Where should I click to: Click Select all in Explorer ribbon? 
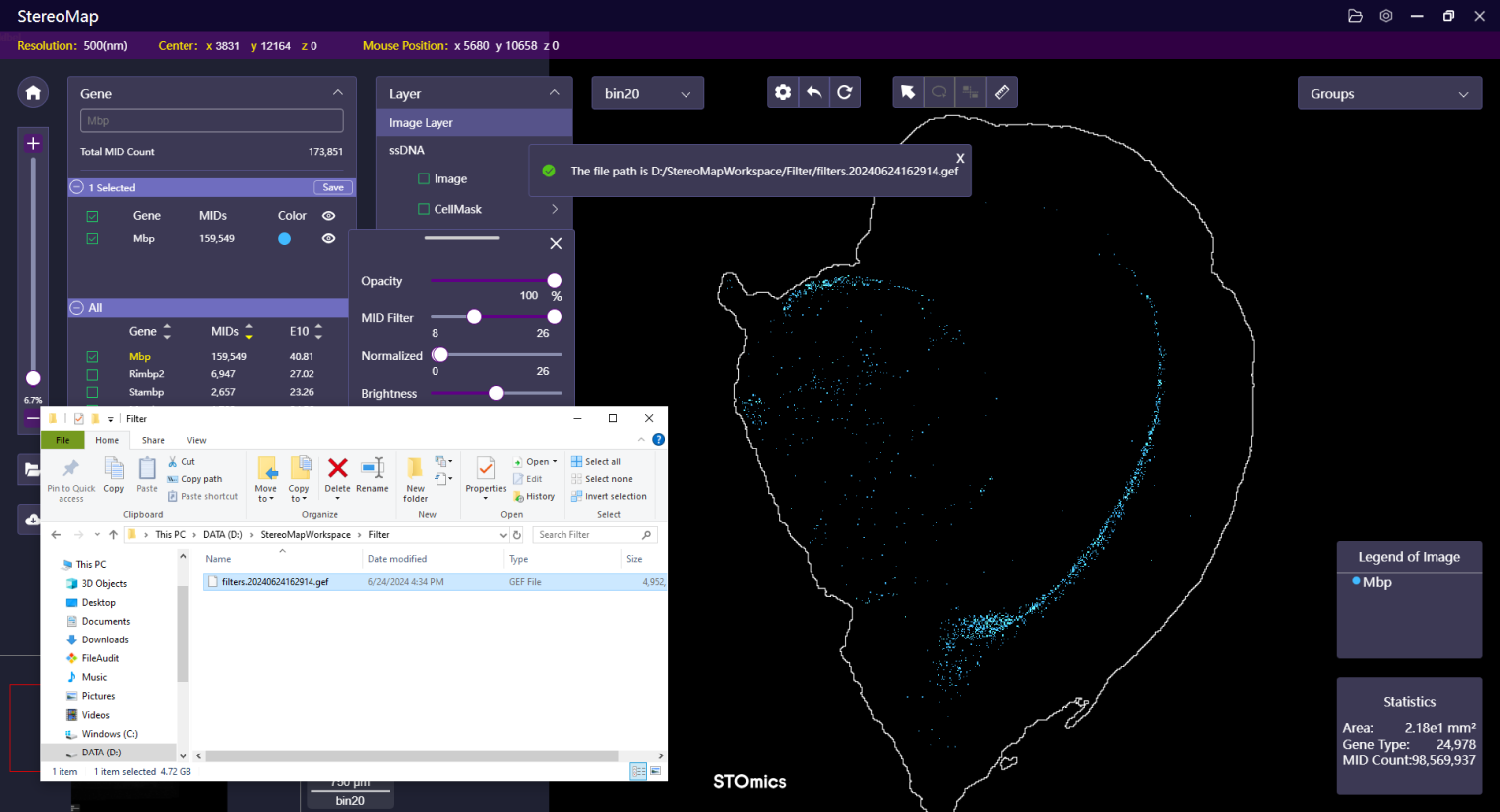[x=596, y=462]
